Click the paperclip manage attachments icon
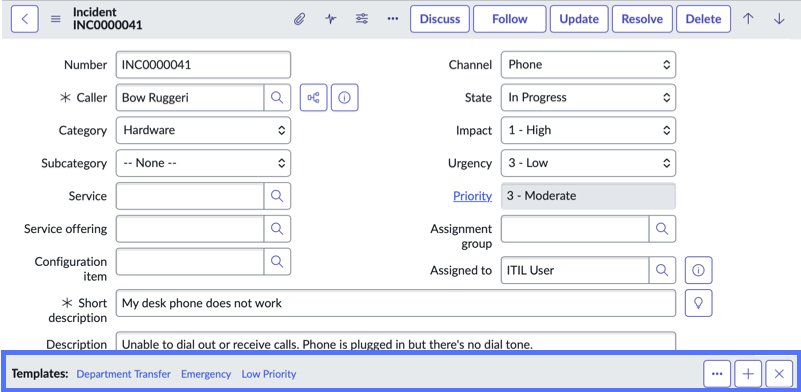This screenshot has width=801, height=392. coord(299,19)
